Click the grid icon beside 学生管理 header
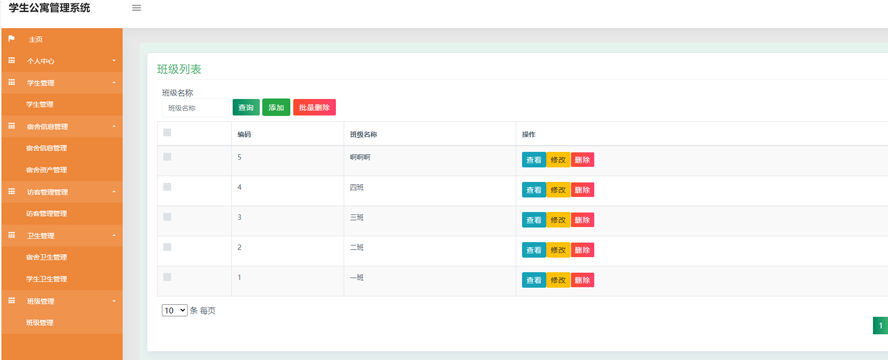 tap(11, 83)
